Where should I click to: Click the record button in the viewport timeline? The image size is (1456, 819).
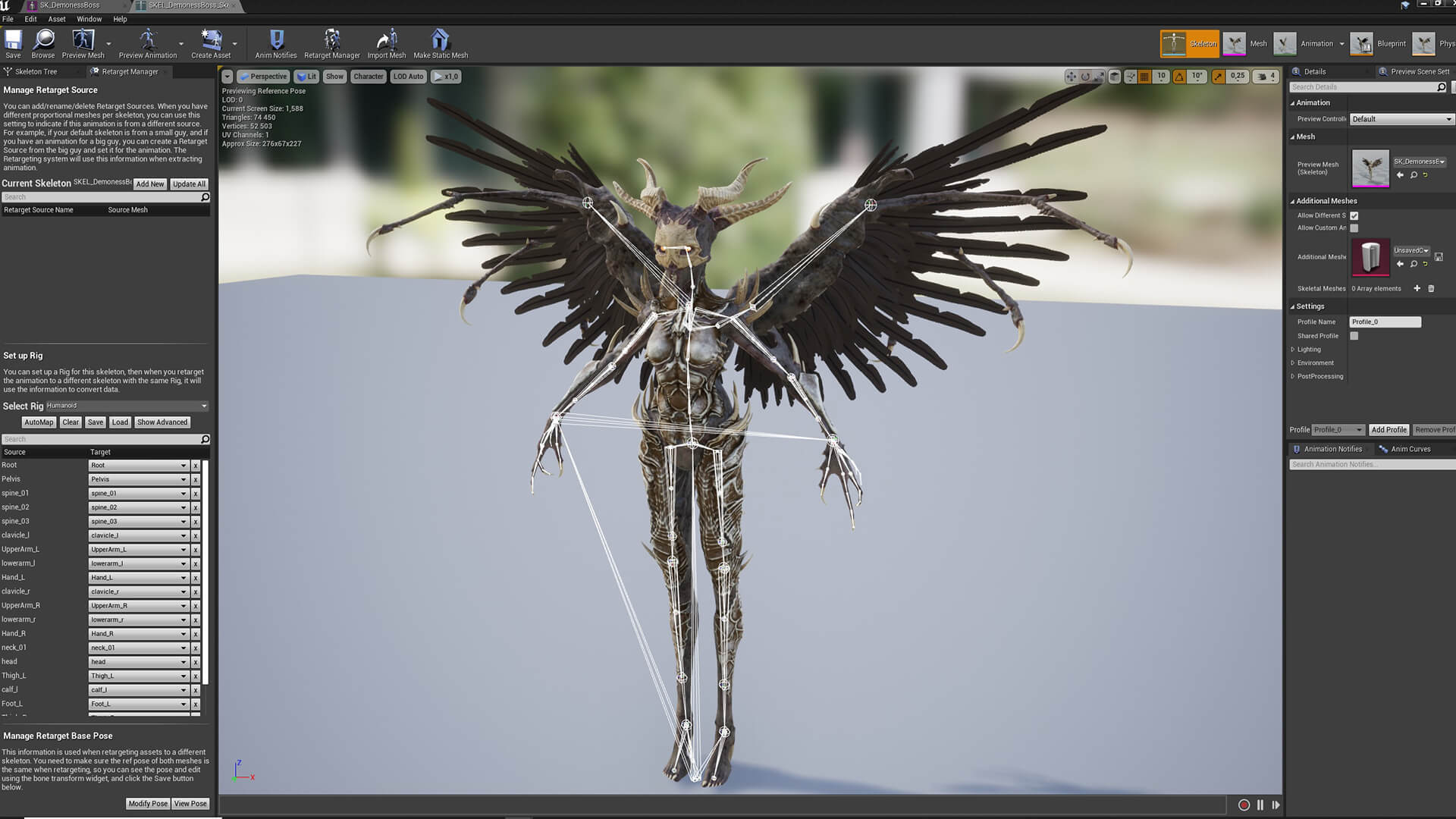pyautogui.click(x=1244, y=805)
